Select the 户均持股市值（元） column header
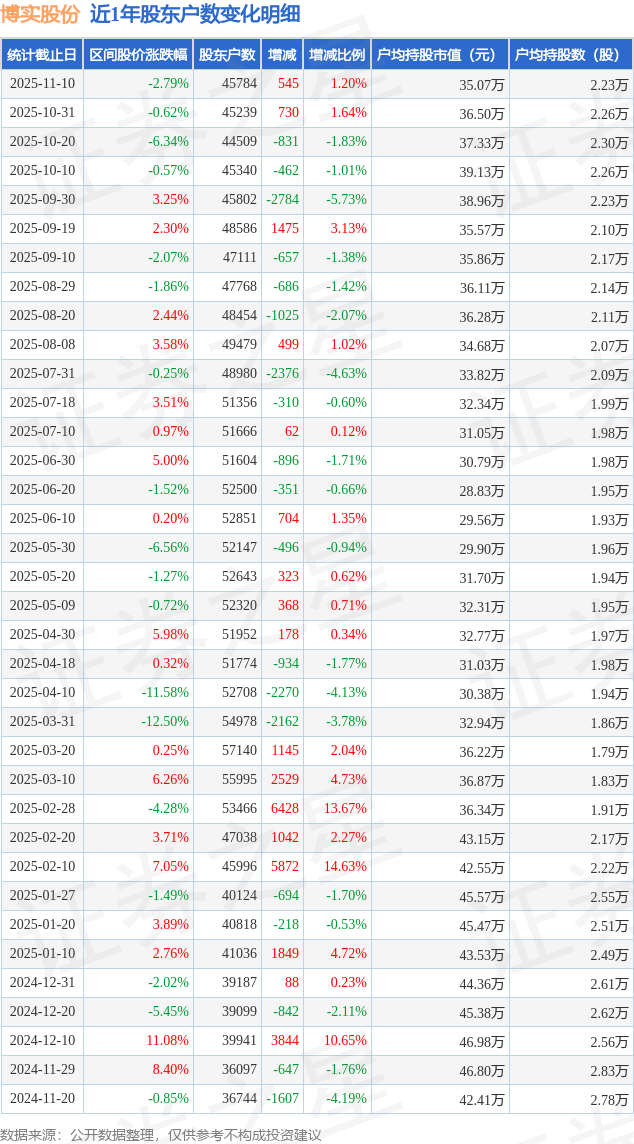The width and height of the screenshot is (634, 1144). (440, 55)
